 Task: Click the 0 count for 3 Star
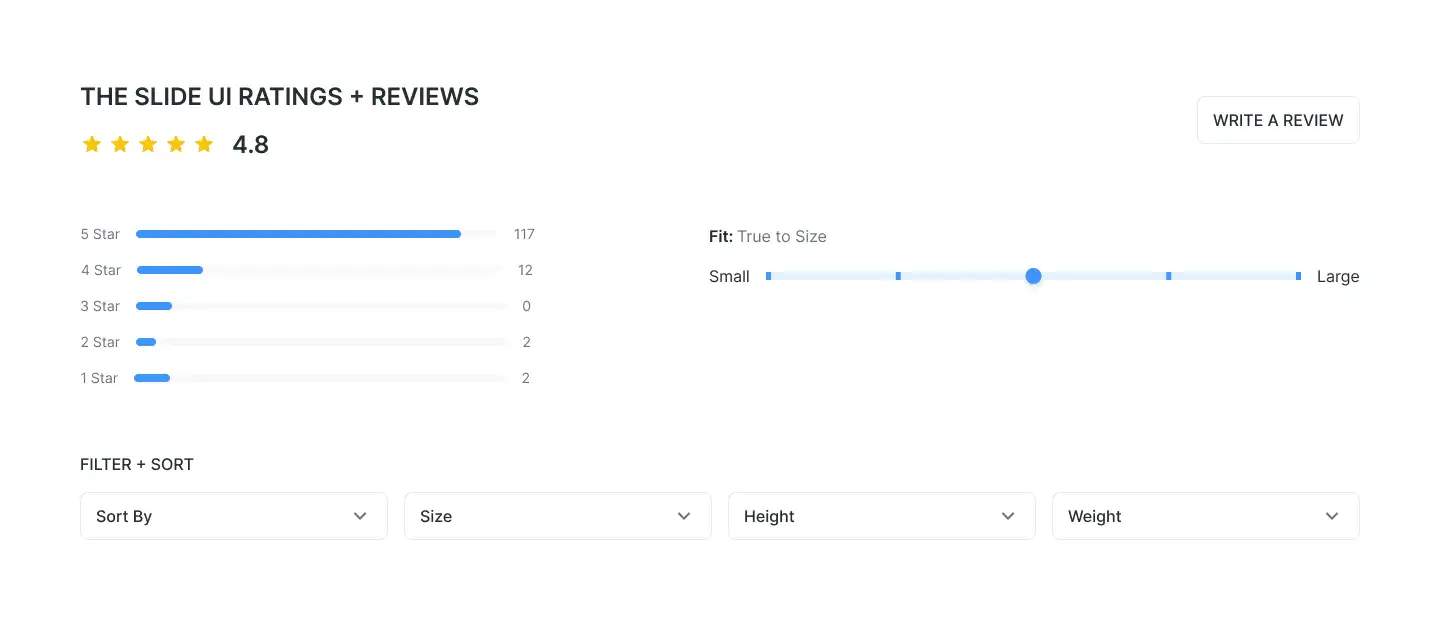pyautogui.click(x=526, y=306)
